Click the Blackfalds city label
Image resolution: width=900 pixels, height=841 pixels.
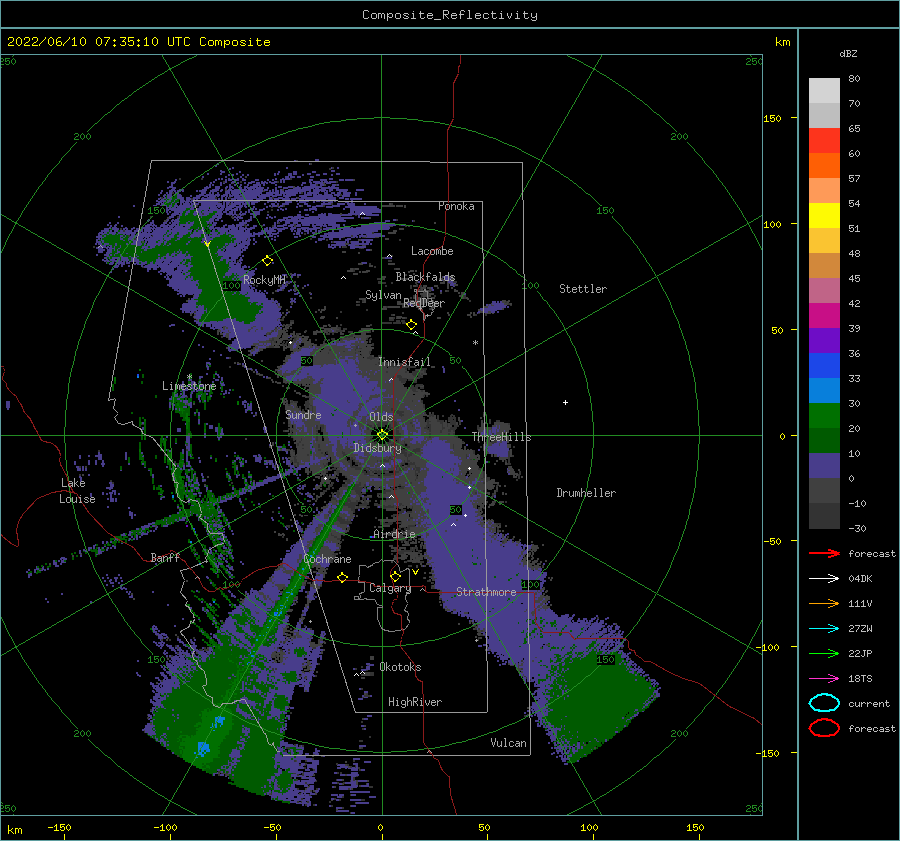pos(425,277)
